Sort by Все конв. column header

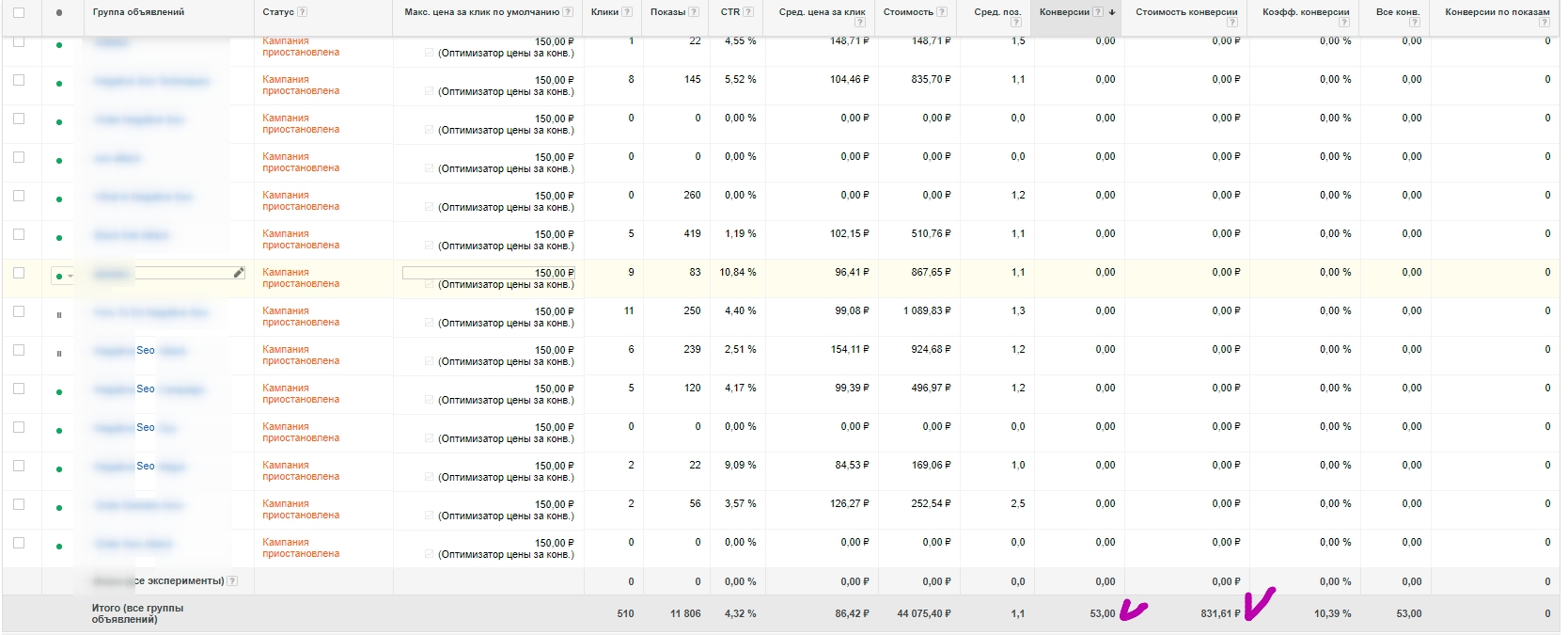1397,12
